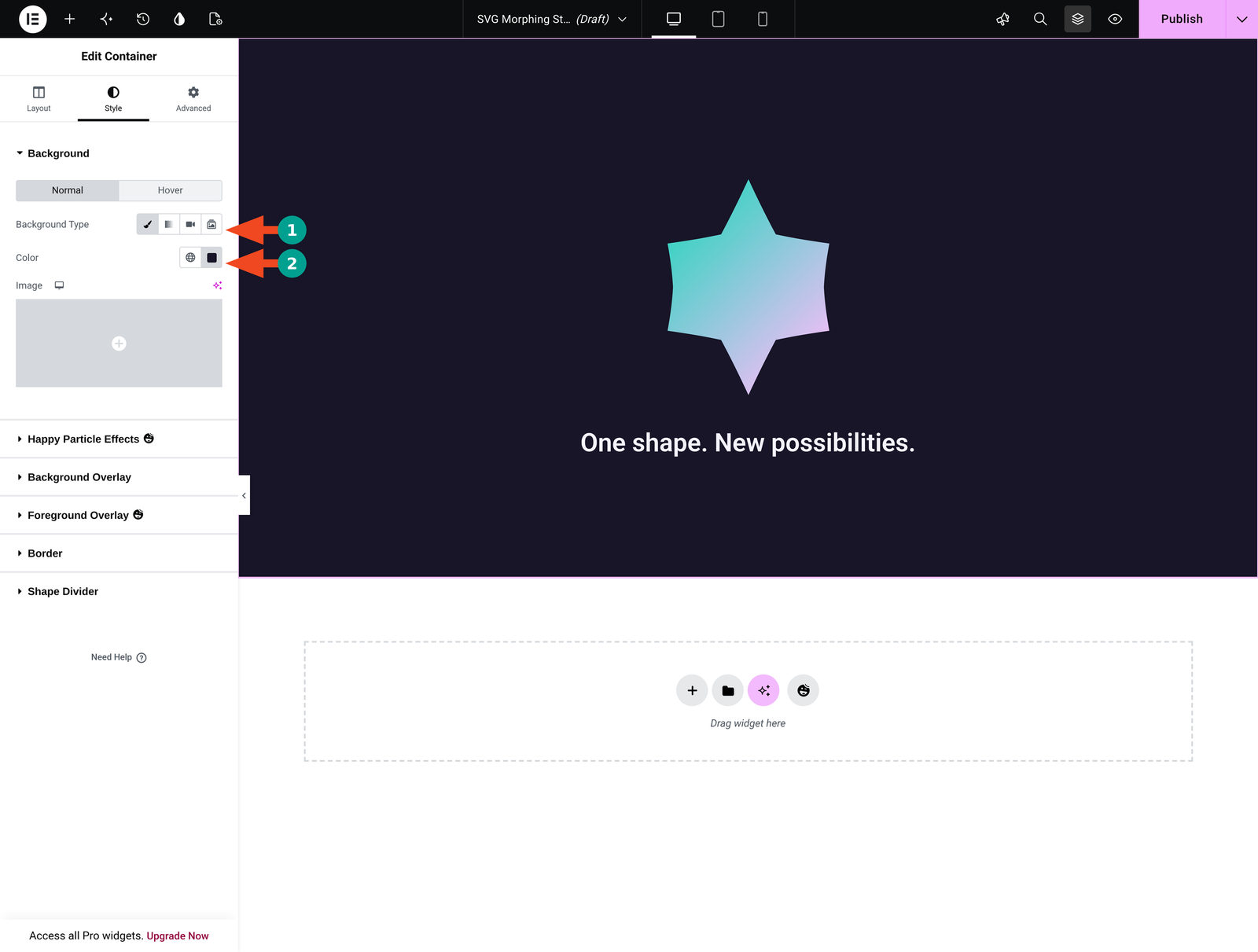The width and height of the screenshot is (1258, 952).
Task: Expand Foreground Overlay section
Action: tap(119, 515)
